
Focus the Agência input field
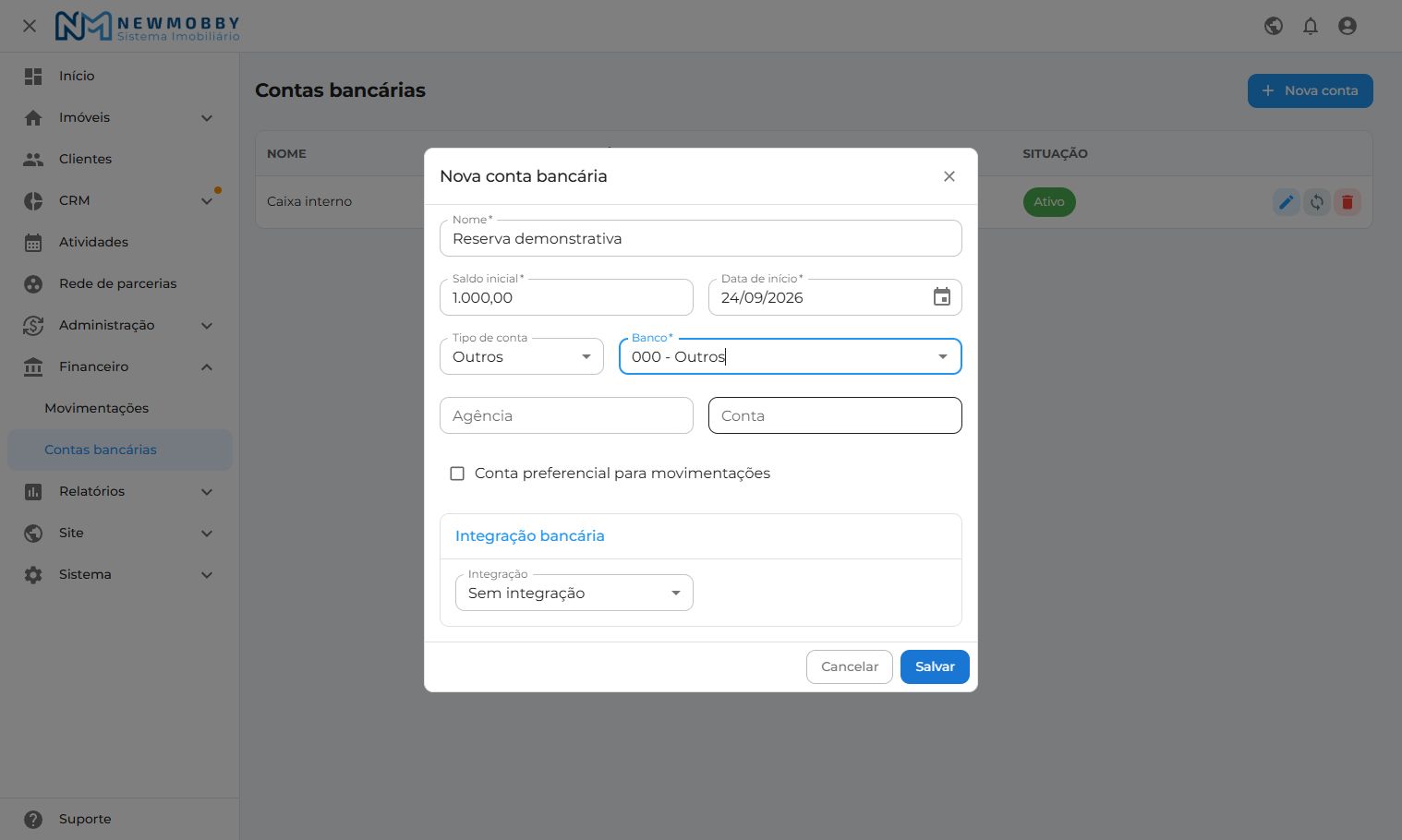566,415
